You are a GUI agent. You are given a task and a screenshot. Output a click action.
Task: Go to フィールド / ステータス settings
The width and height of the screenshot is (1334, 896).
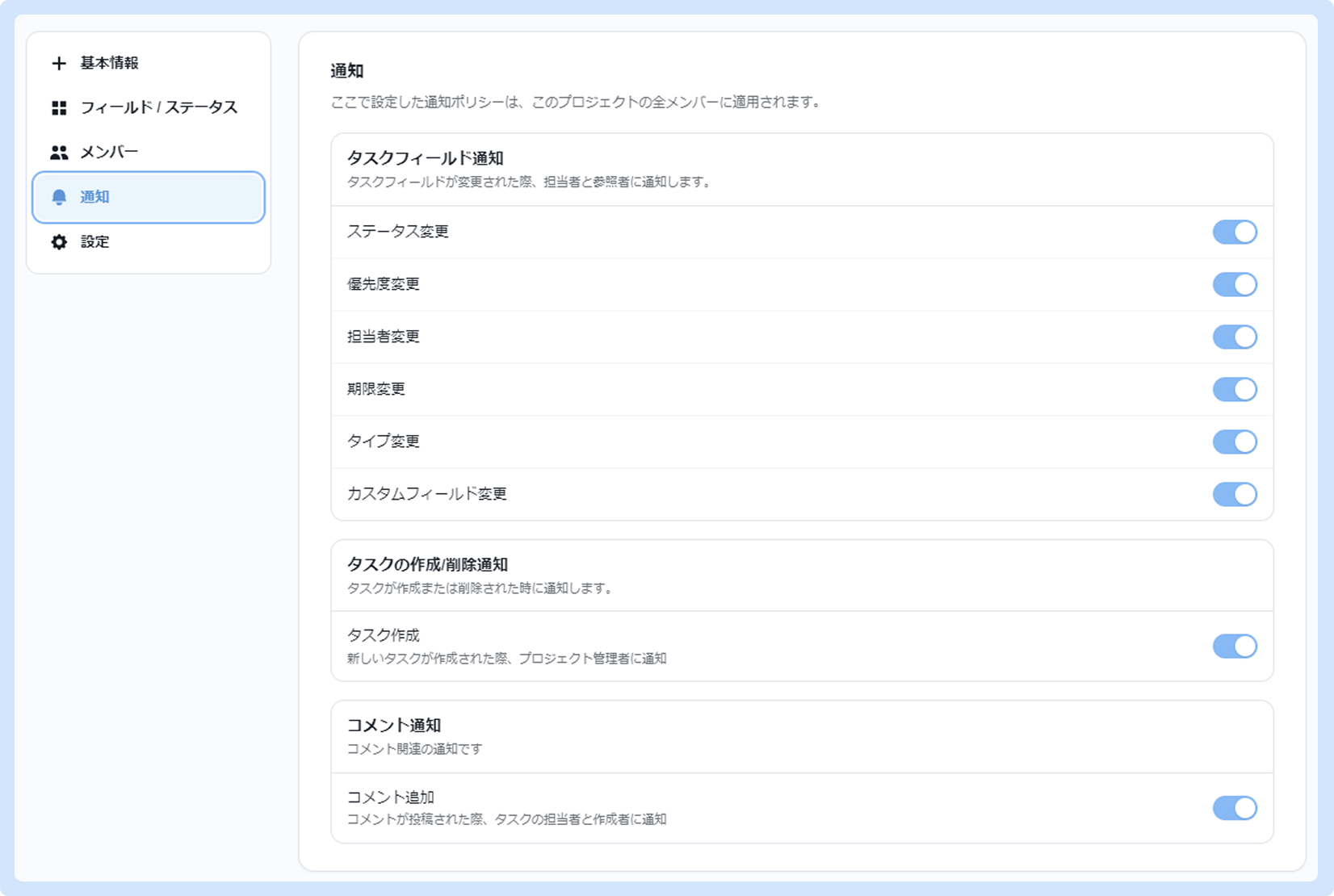click(x=149, y=107)
